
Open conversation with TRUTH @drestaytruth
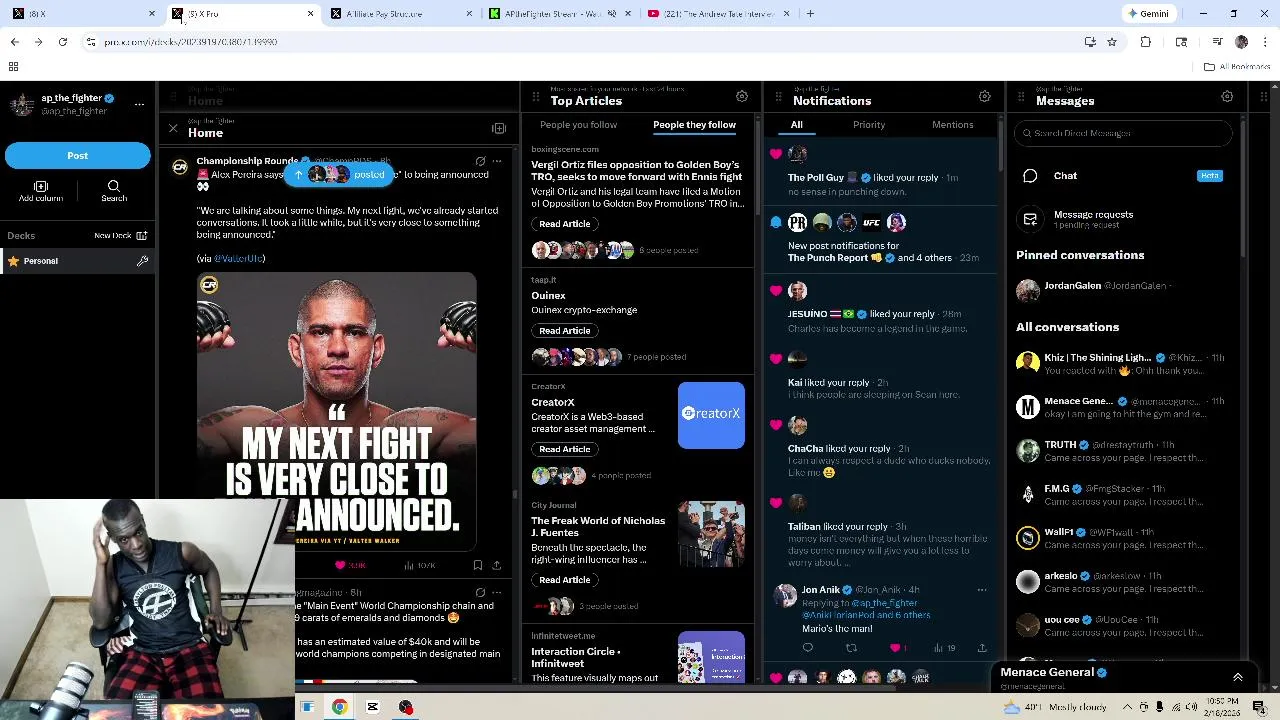(x=1122, y=451)
